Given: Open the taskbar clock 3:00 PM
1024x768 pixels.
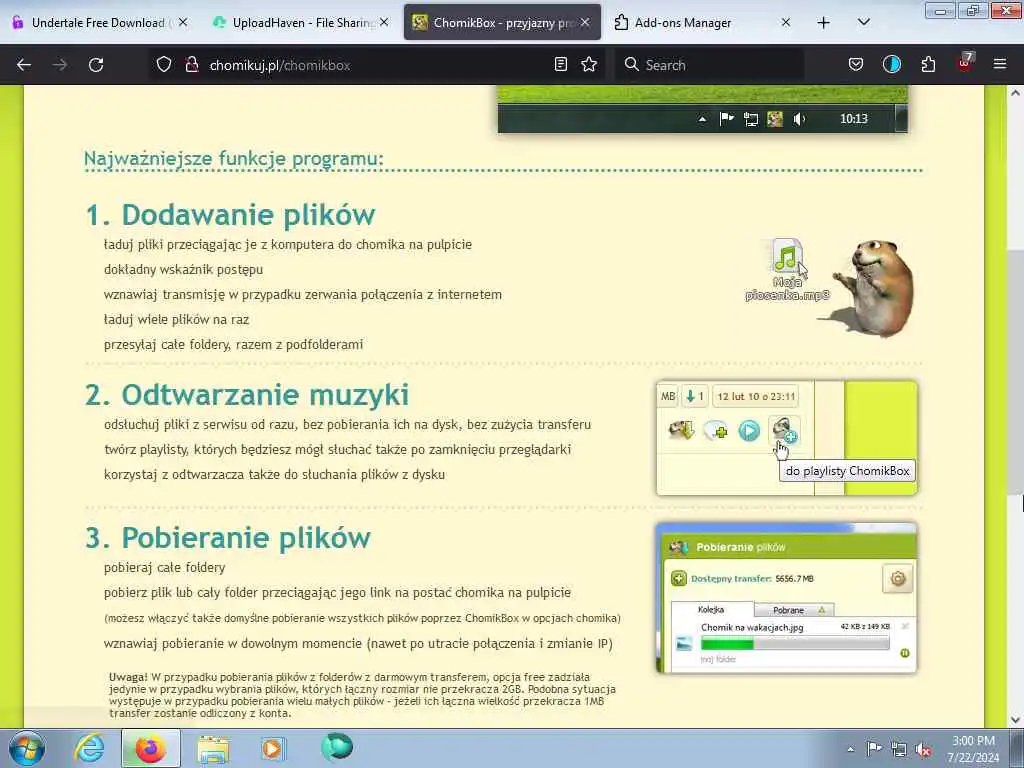Looking at the screenshot, I should coord(974,749).
